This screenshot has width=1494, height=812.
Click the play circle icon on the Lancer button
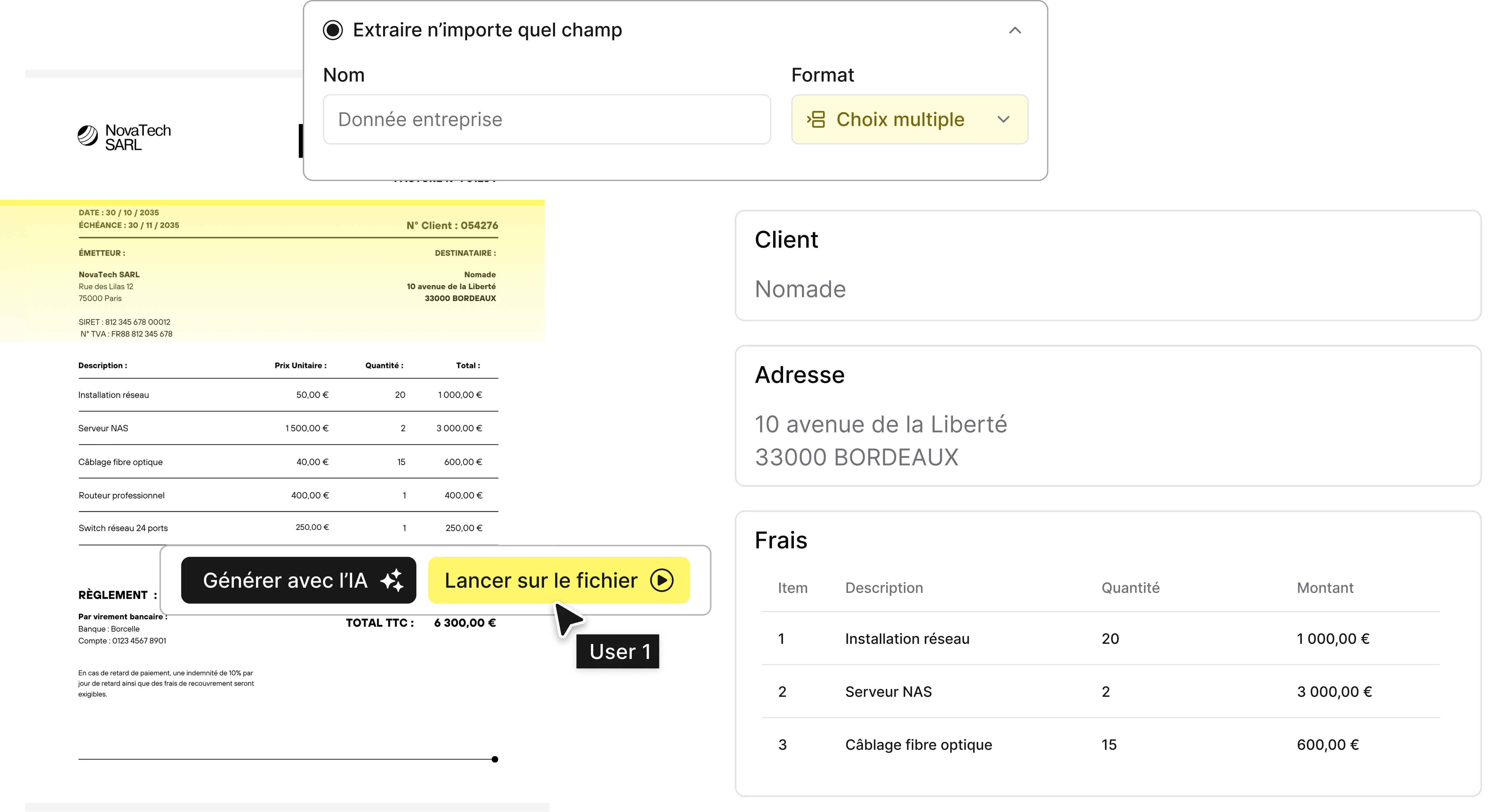tap(662, 580)
